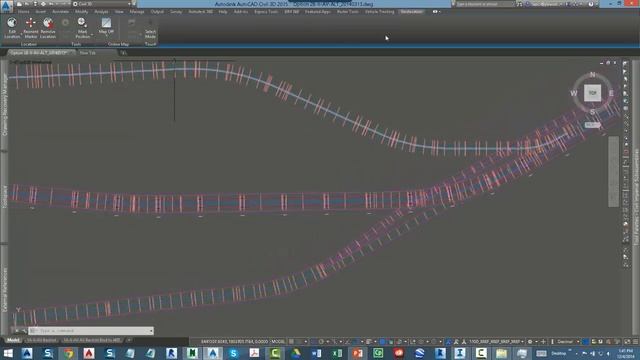Click N on the ViewCube compass
This screenshot has height=360, width=640.
592,75
